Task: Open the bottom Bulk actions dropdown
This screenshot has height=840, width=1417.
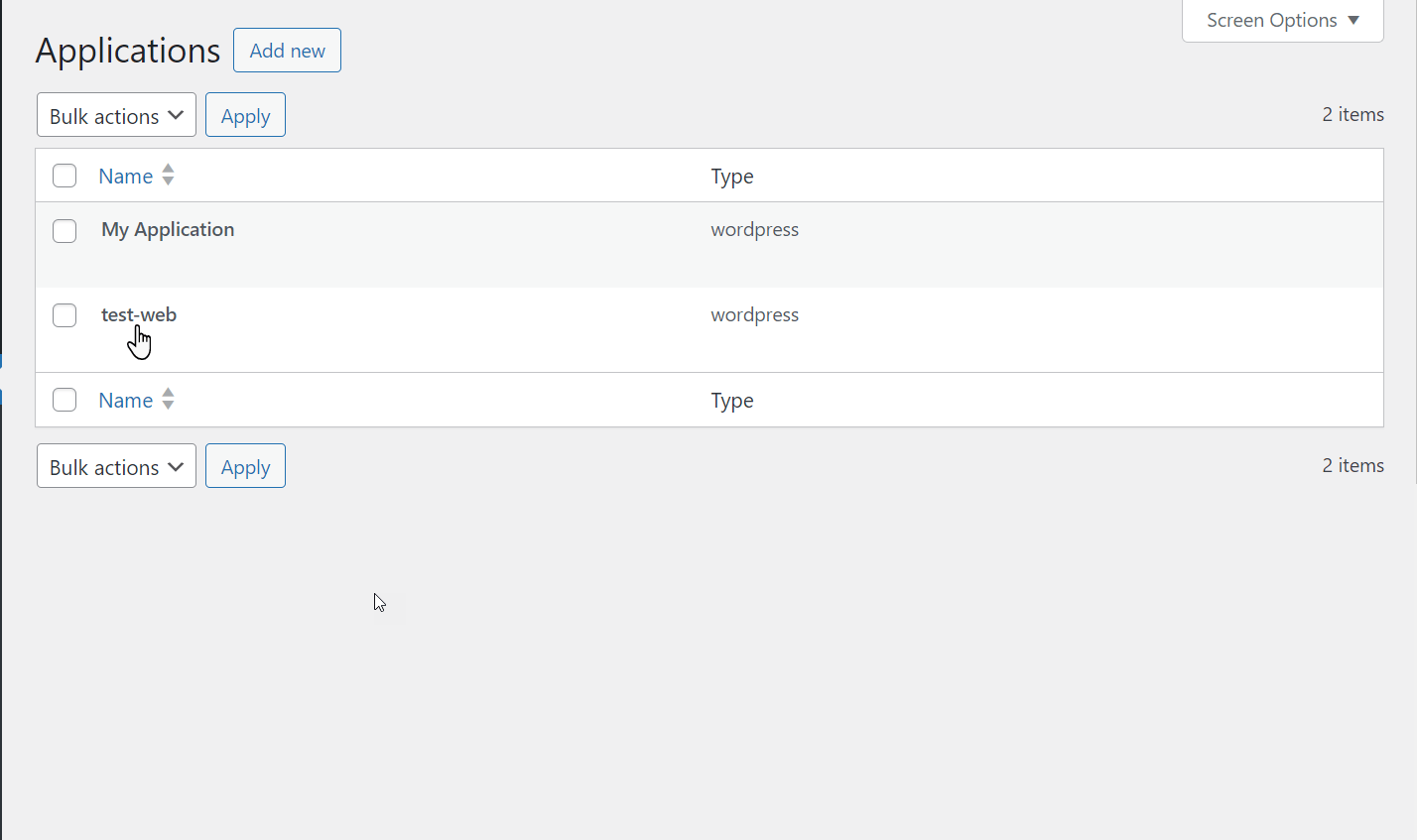Action: point(116,466)
